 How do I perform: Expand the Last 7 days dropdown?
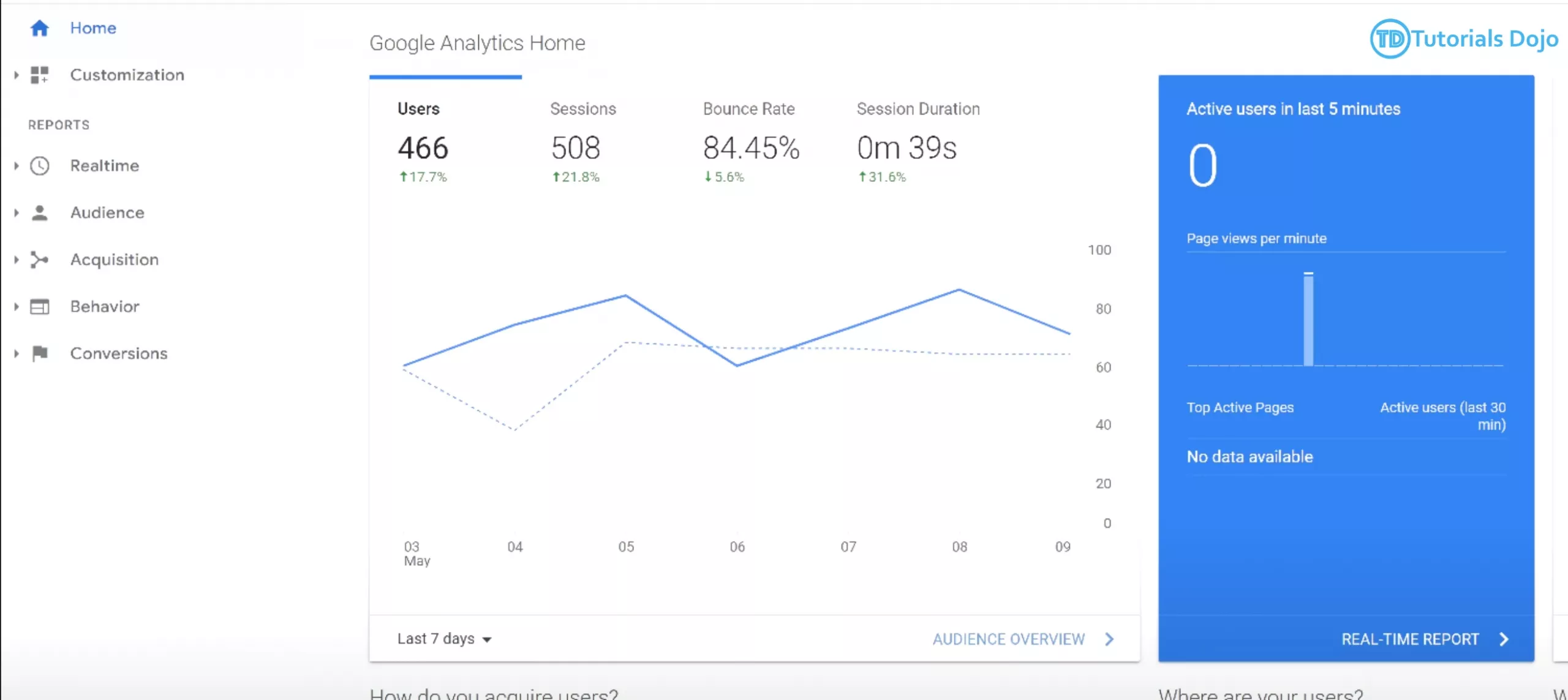[444, 638]
